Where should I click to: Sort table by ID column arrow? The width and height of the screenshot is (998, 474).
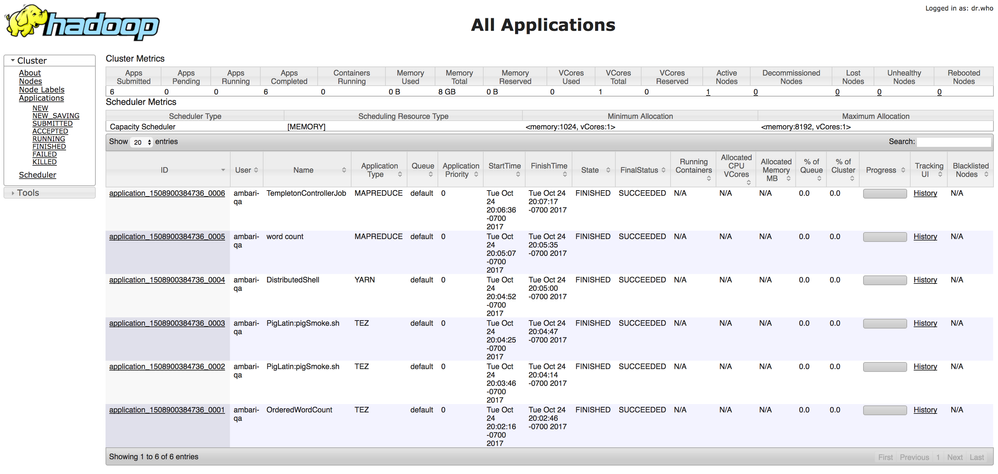pyautogui.click(x=223, y=170)
